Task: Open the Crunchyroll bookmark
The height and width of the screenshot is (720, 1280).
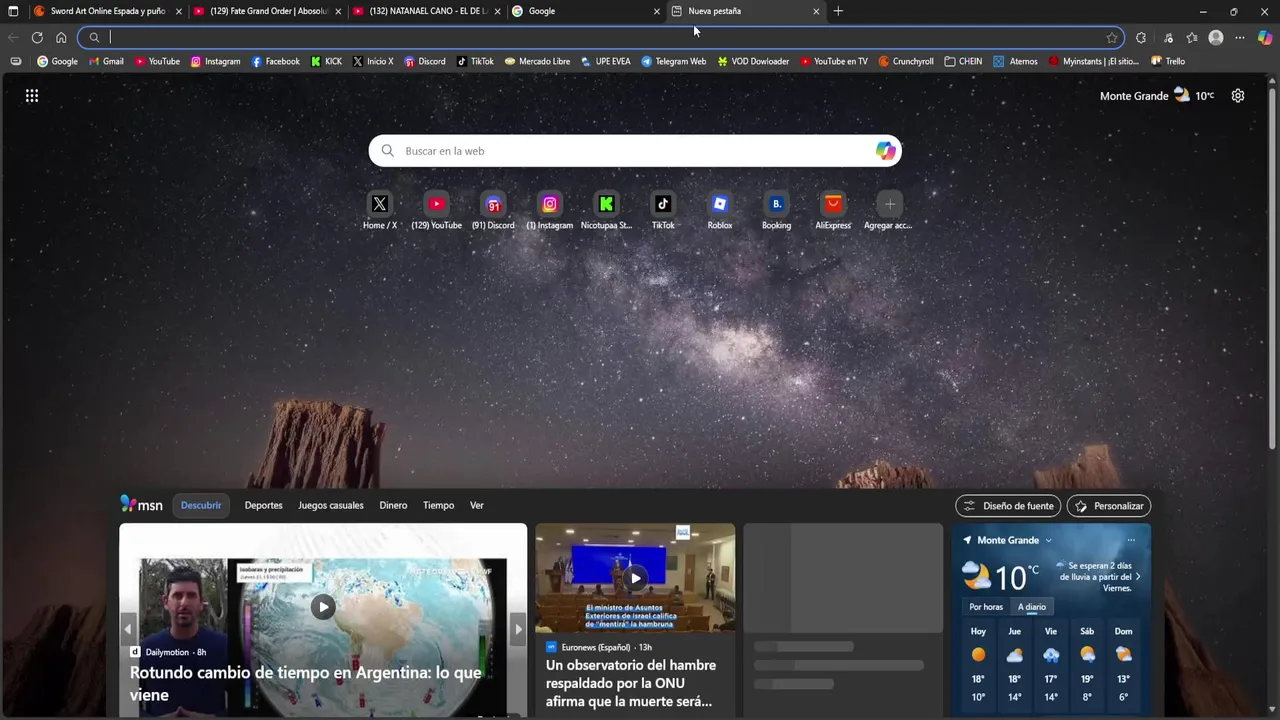Action: (x=906, y=61)
